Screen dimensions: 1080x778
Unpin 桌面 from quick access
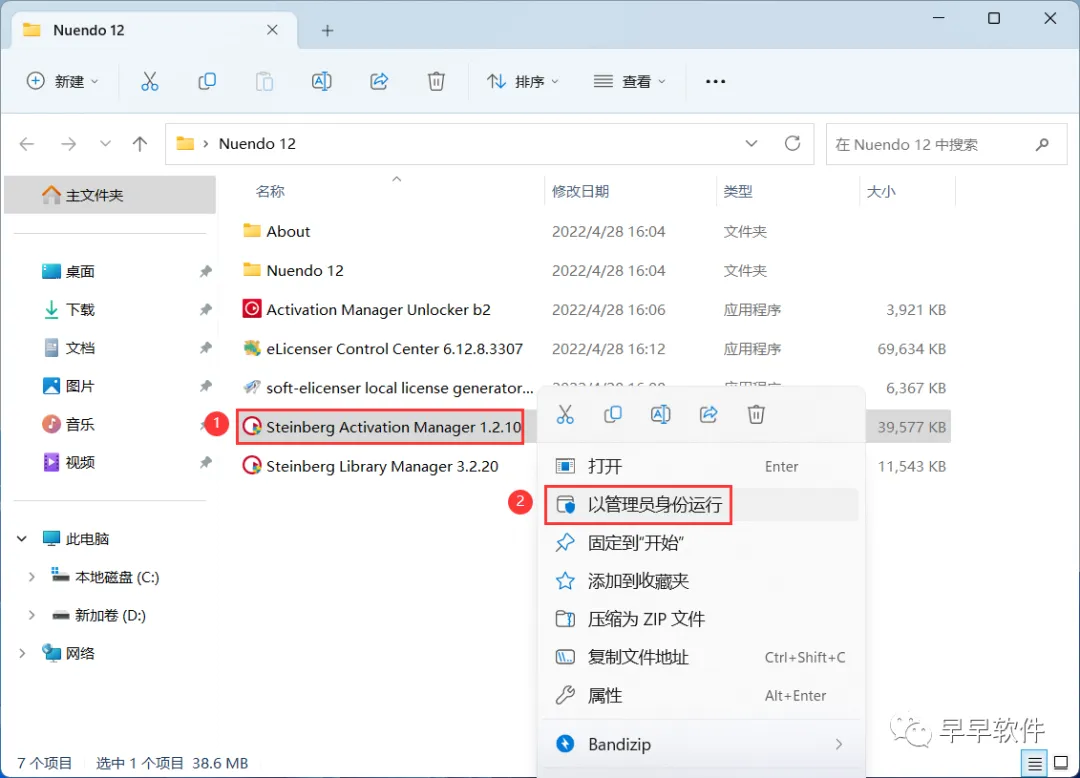205,271
